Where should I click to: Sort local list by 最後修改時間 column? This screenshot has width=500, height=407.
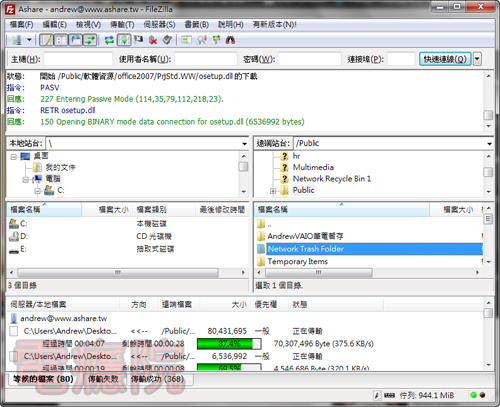click(222, 210)
